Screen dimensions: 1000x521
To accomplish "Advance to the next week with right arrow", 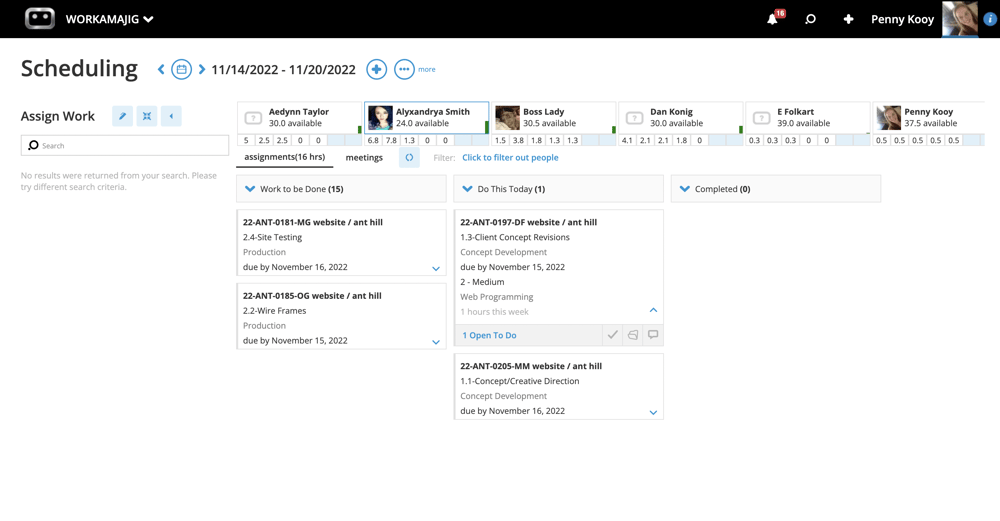I will (x=202, y=69).
